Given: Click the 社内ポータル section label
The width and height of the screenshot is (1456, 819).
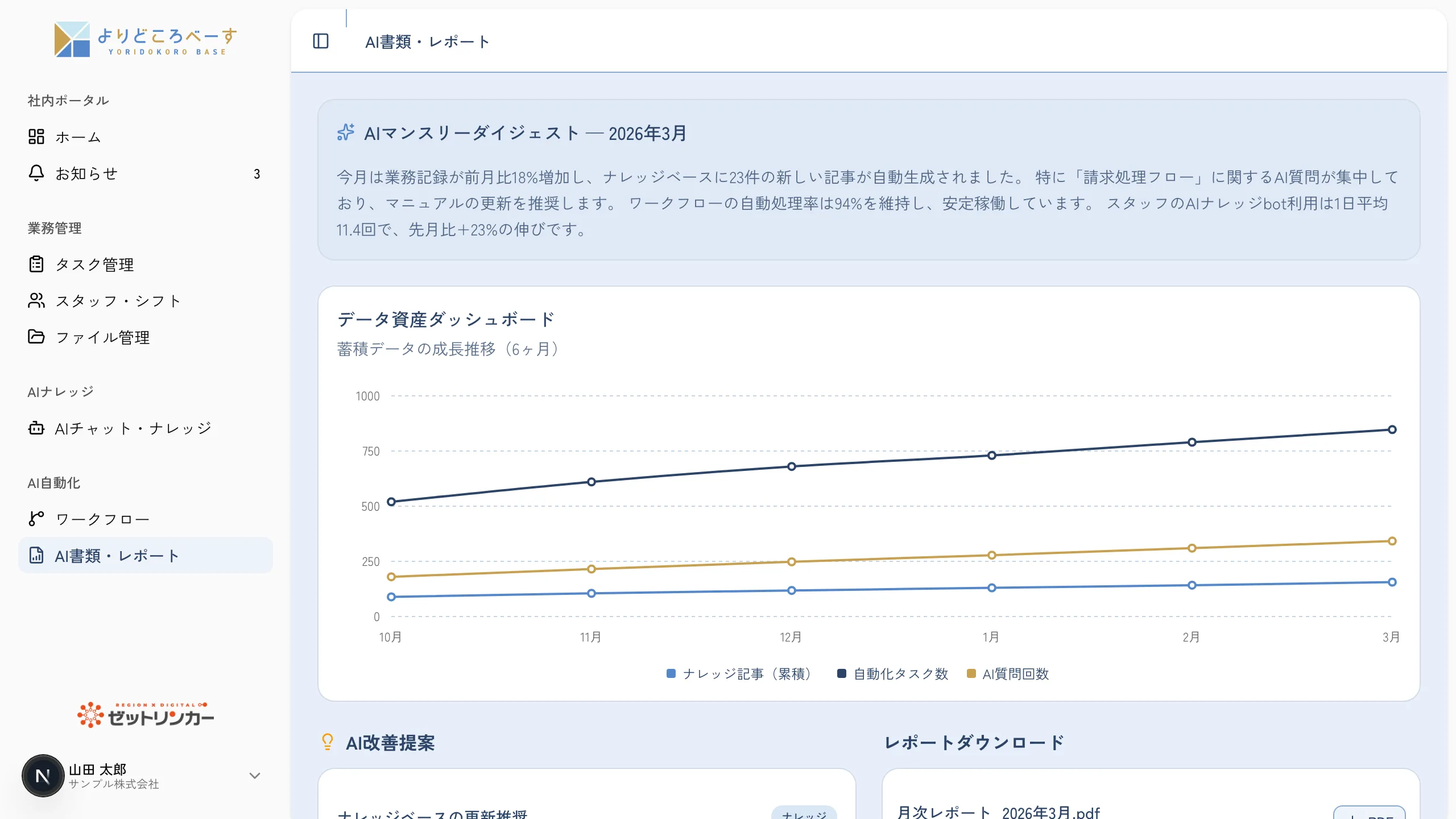Looking at the screenshot, I should click(x=68, y=101).
